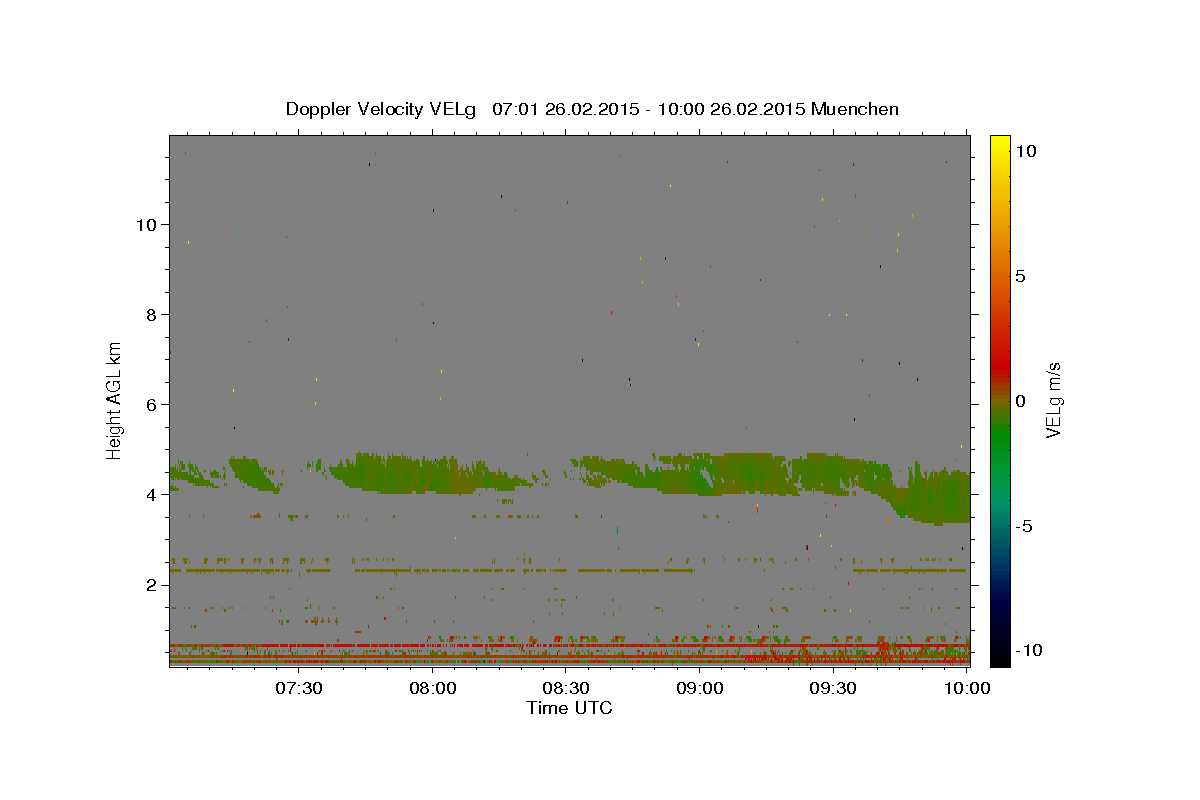Click the 'Height AGL km' y-axis label
Image resolution: width=1200 pixels, height=800 pixels.
[x=115, y=400]
